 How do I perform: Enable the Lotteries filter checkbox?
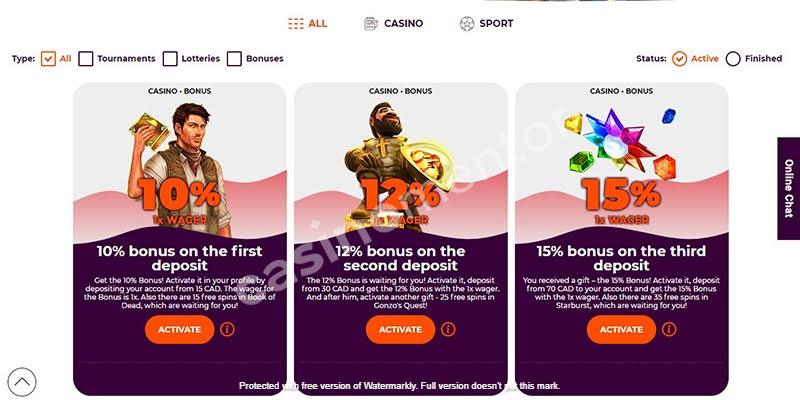coord(170,59)
